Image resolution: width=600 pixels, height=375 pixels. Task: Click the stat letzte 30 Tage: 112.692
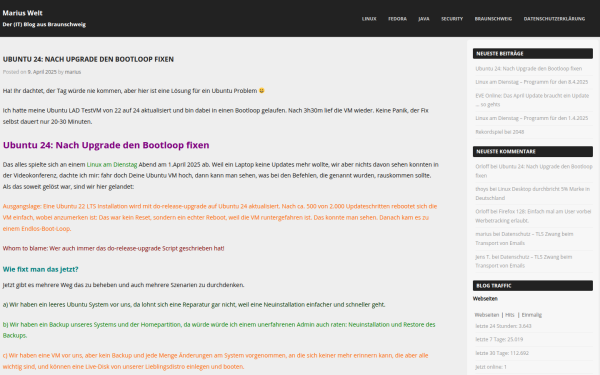(x=502, y=353)
